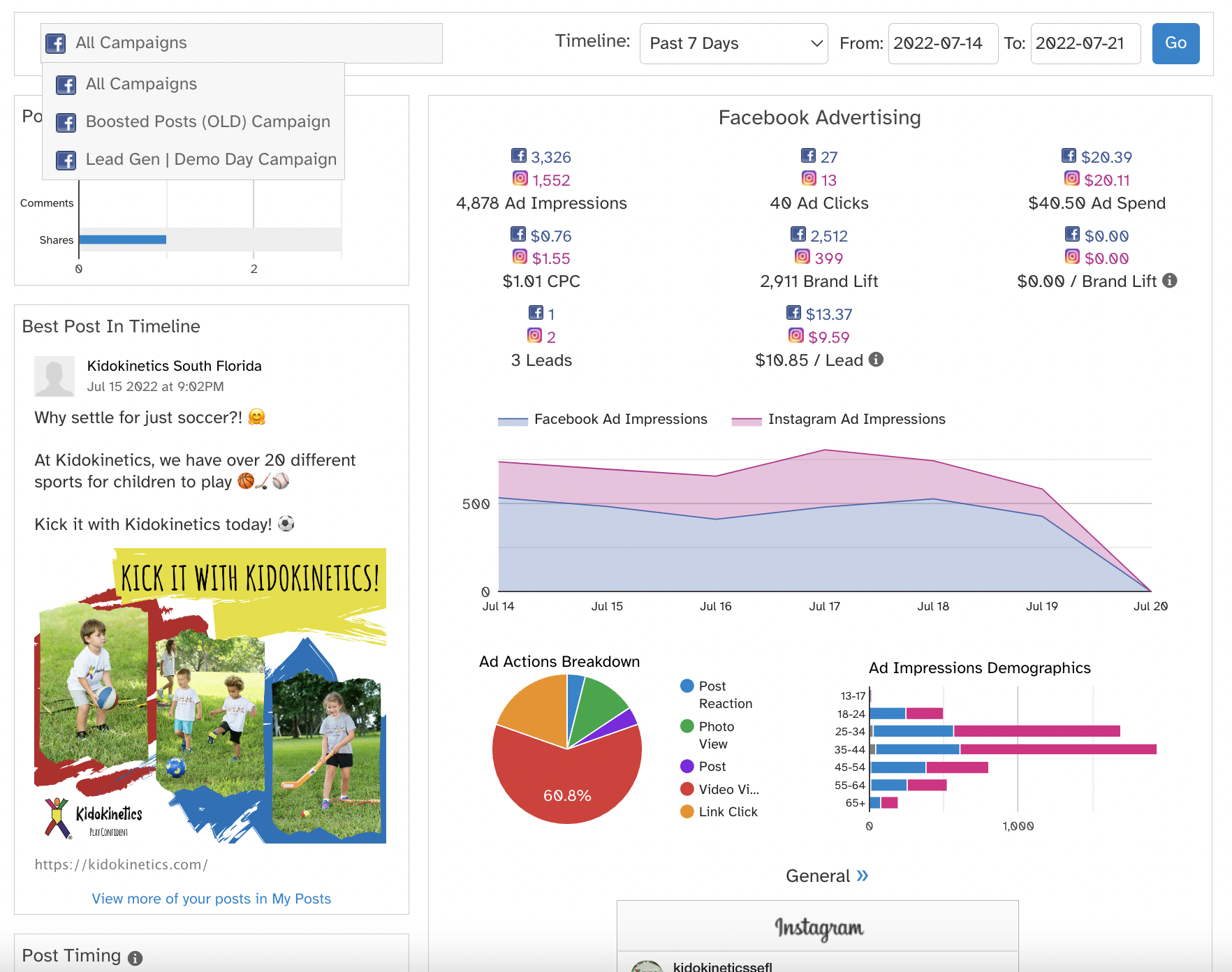This screenshot has height=972, width=1232.
Task: Toggle Video Vi... legend item
Action: tap(719, 790)
